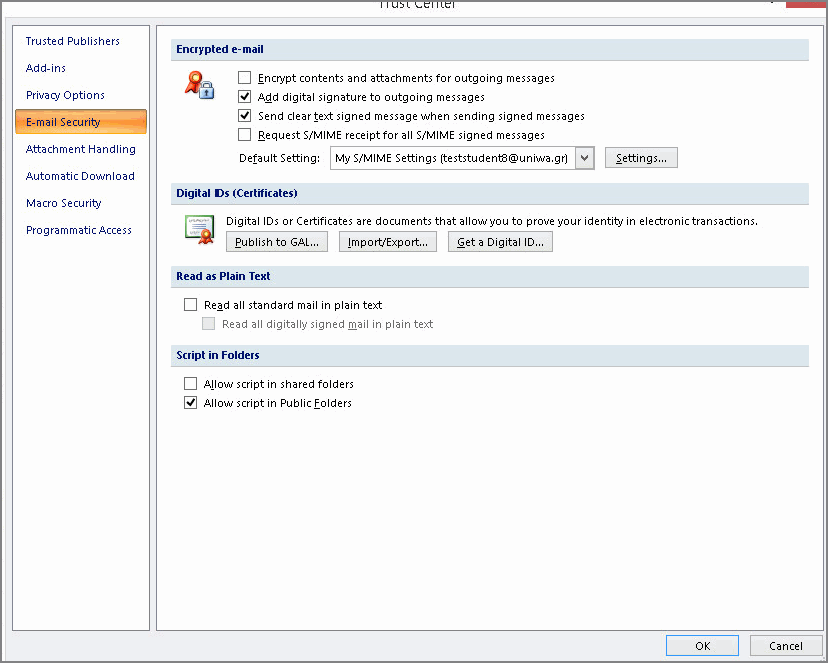The width and height of the screenshot is (828, 663).
Task: Enable Request S/MIME receipt checkbox
Action: (x=244, y=135)
